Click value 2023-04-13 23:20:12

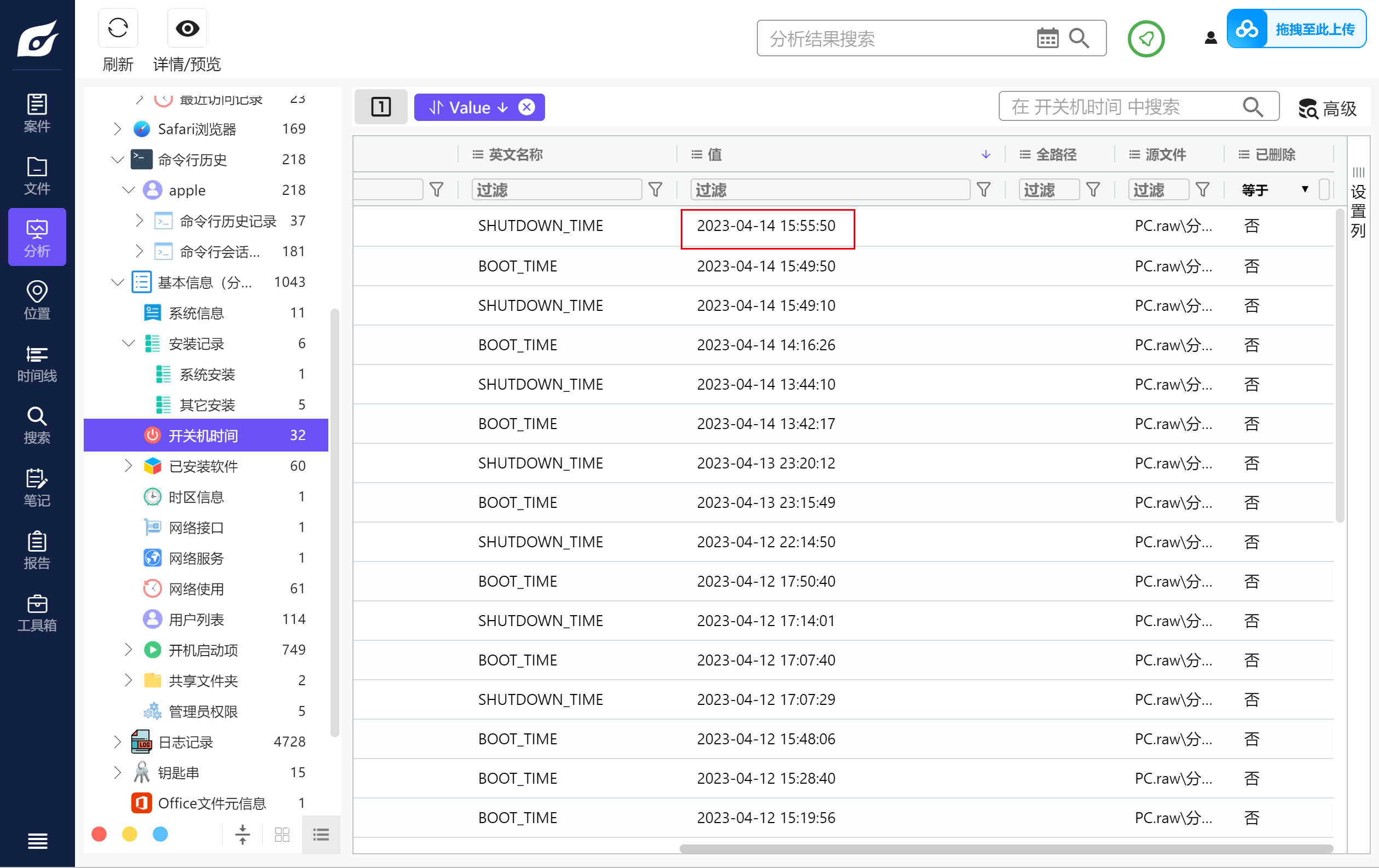click(x=766, y=462)
